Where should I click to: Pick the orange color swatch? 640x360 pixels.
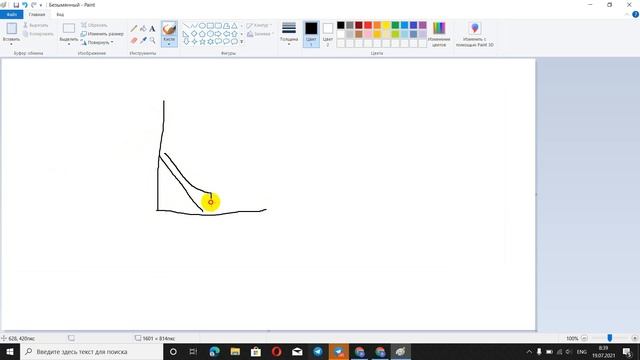click(377, 25)
